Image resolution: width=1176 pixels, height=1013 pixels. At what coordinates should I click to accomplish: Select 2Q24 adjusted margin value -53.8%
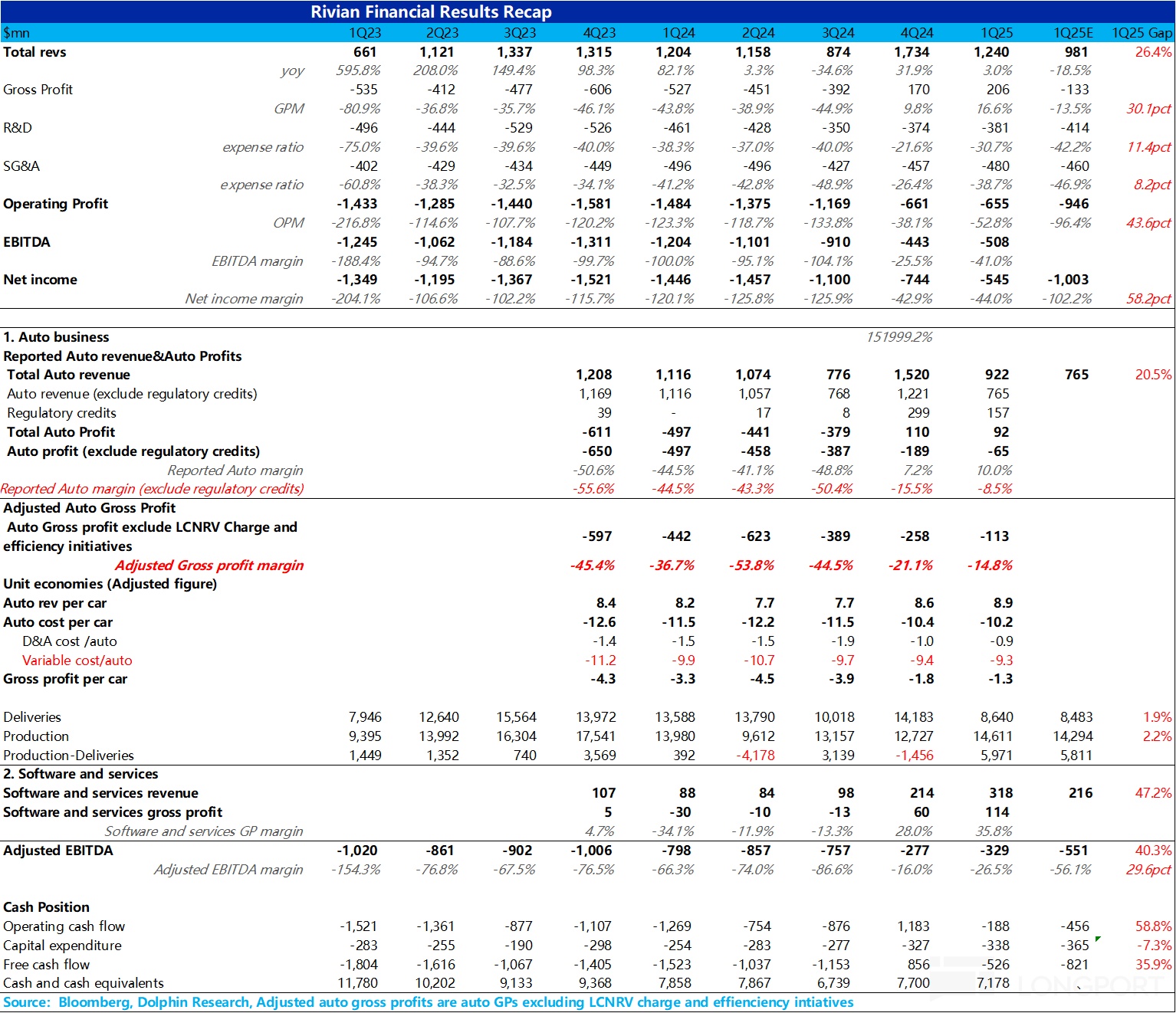pos(751,566)
